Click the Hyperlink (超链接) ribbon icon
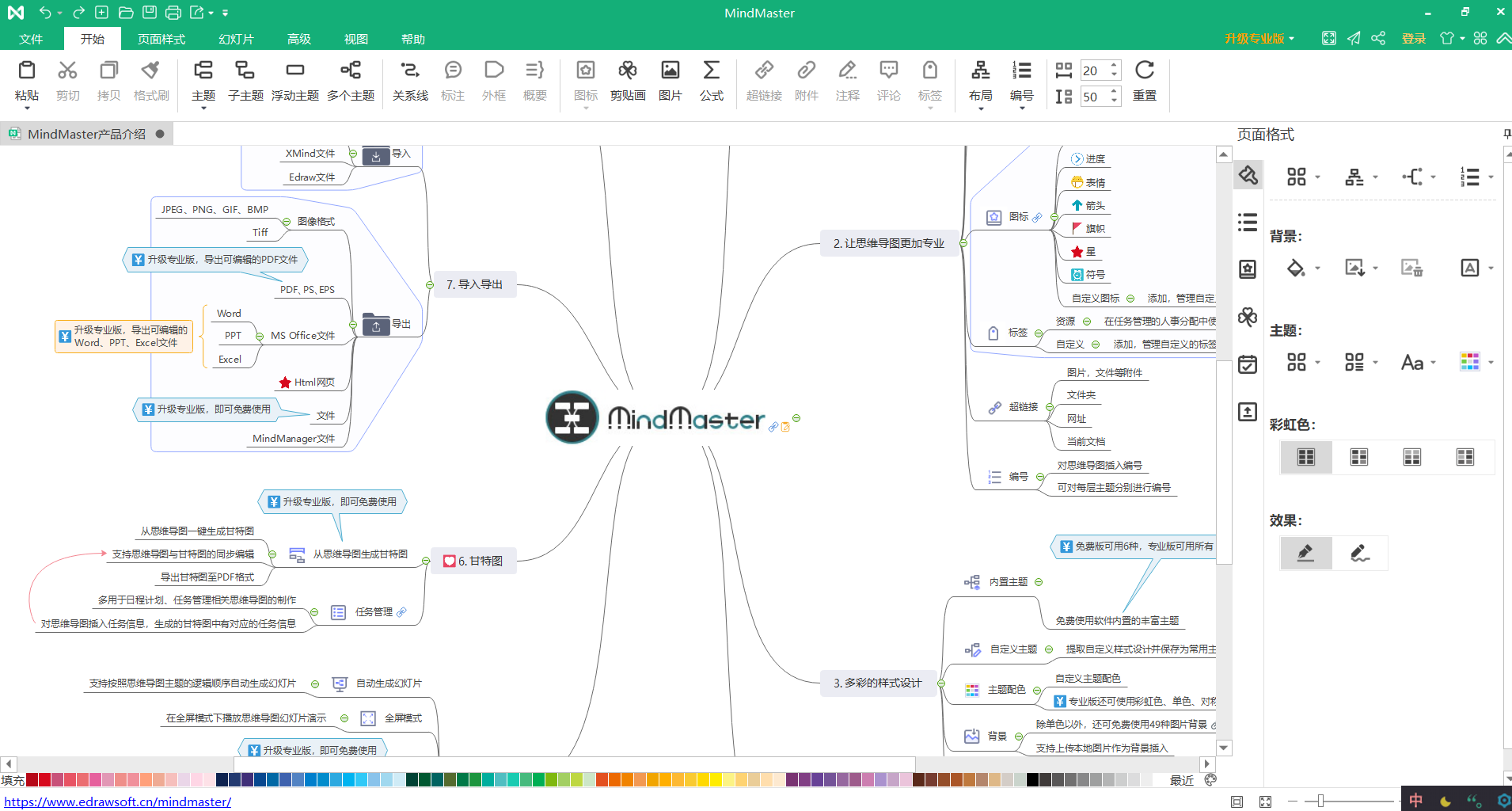1512x811 pixels. click(x=764, y=70)
